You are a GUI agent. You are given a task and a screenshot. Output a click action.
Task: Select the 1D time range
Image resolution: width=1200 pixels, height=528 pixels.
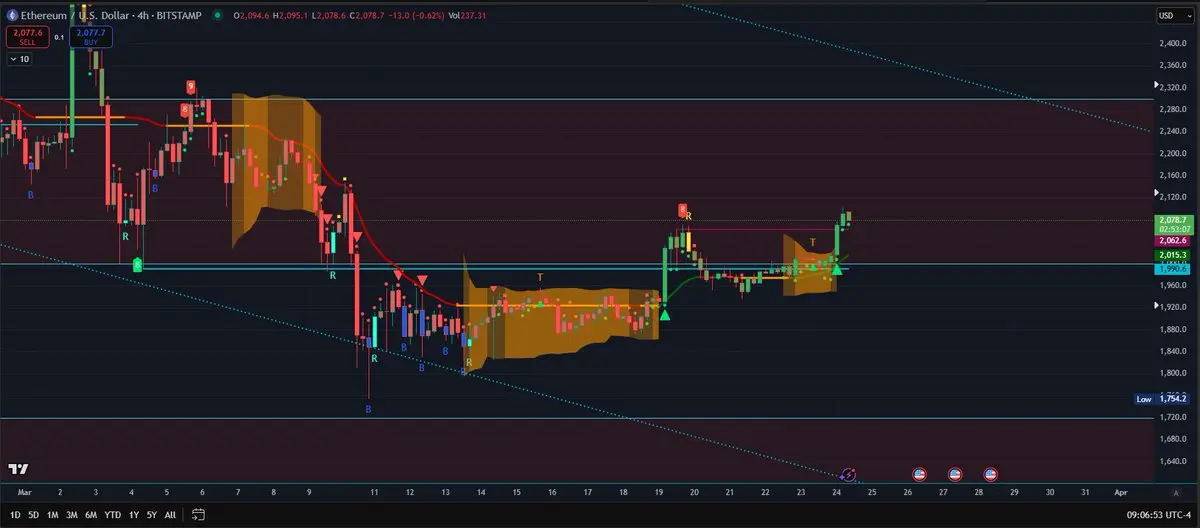[x=15, y=515]
